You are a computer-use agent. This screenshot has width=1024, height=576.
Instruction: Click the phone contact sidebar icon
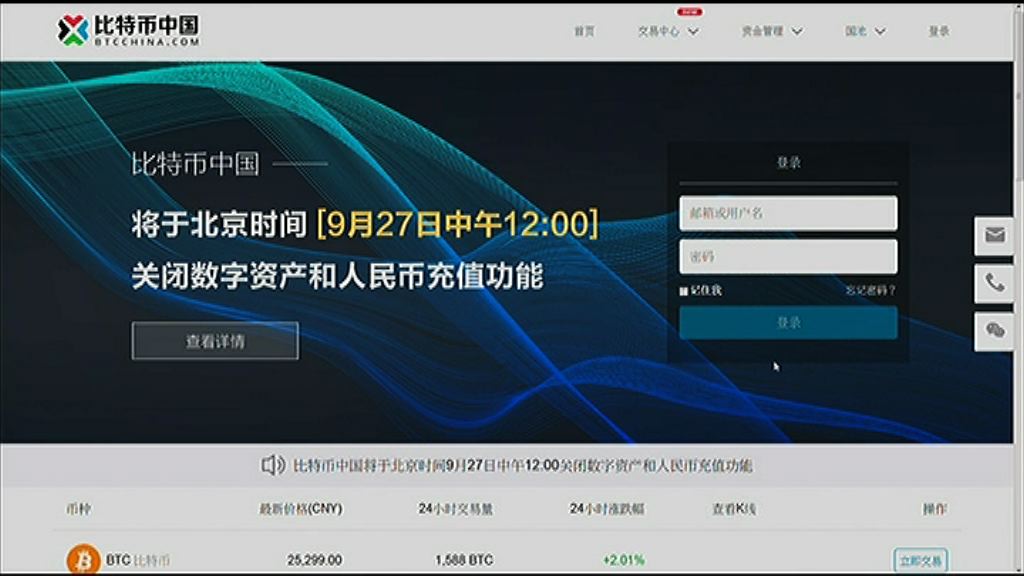[993, 283]
